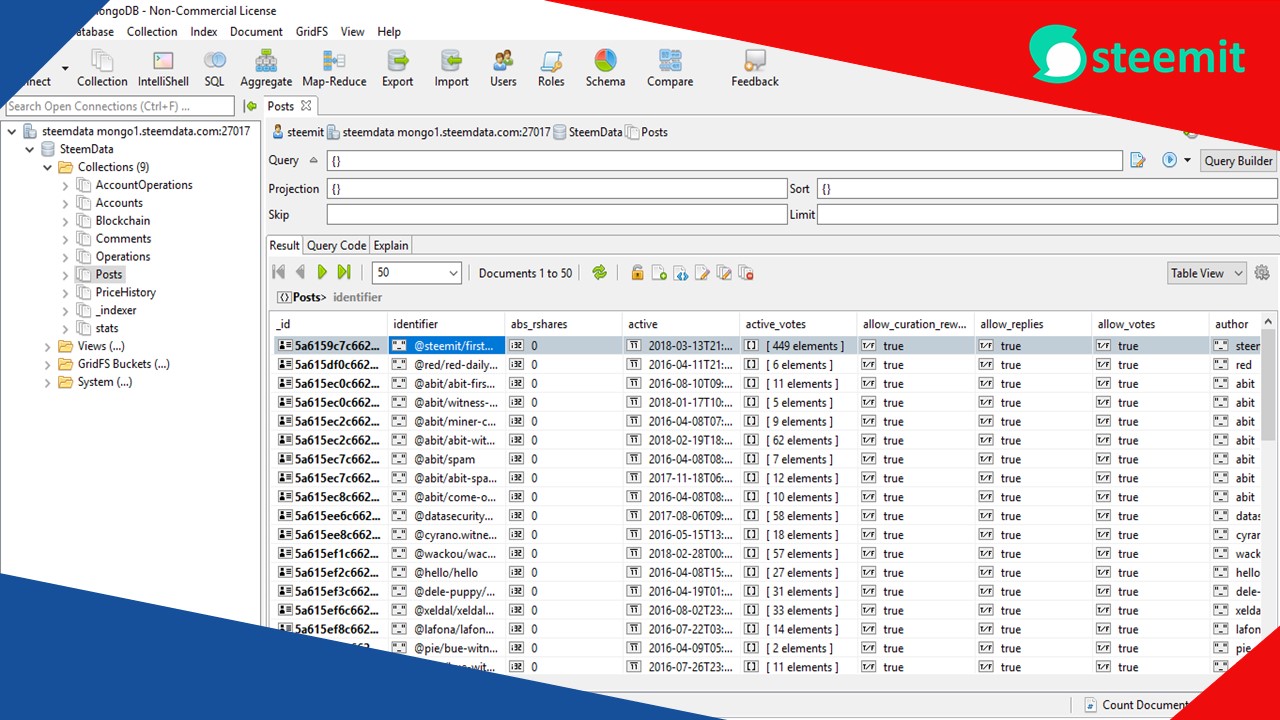The width and height of the screenshot is (1280, 720).
Task: Toggle the Query row collapse arrow
Action: (313, 160)
